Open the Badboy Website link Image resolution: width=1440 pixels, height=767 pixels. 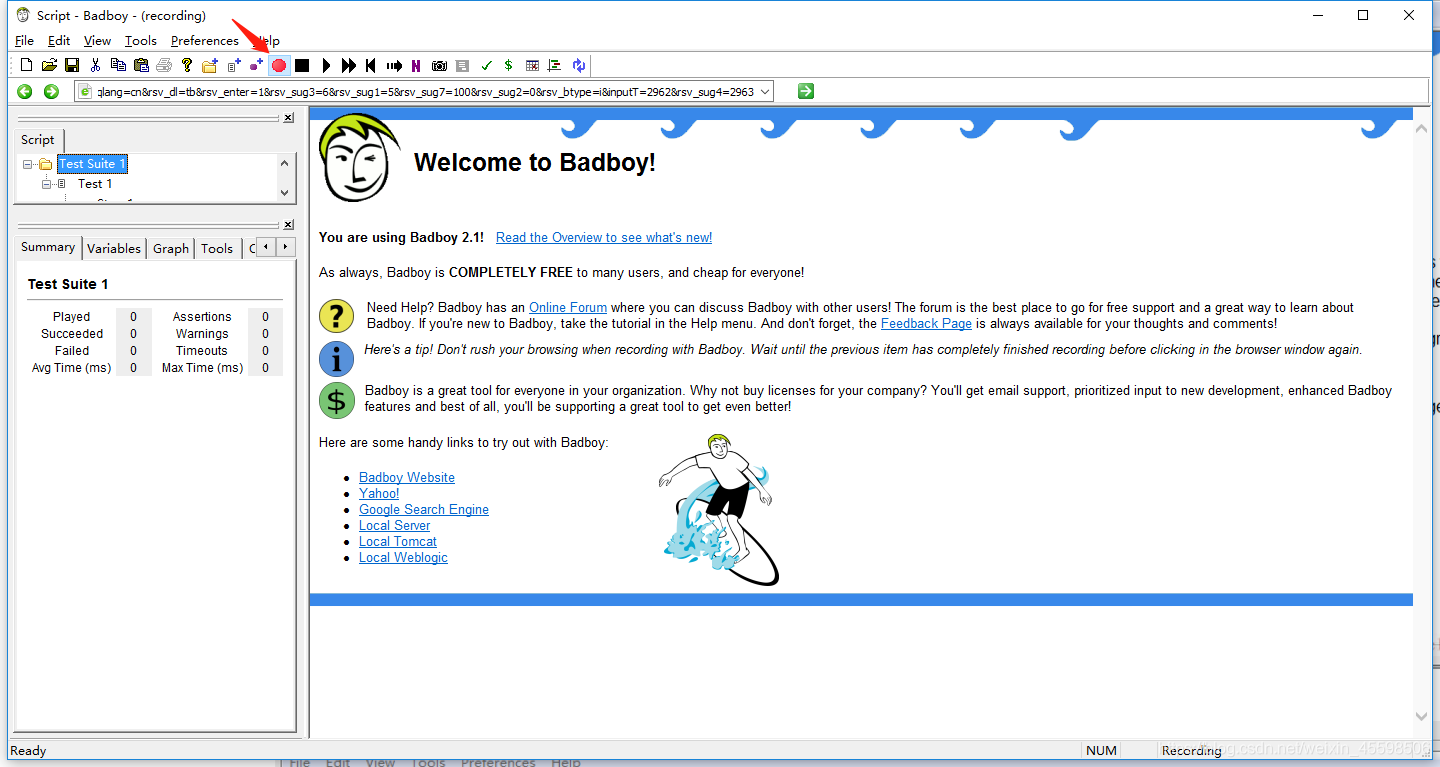[x=407, y=478]
